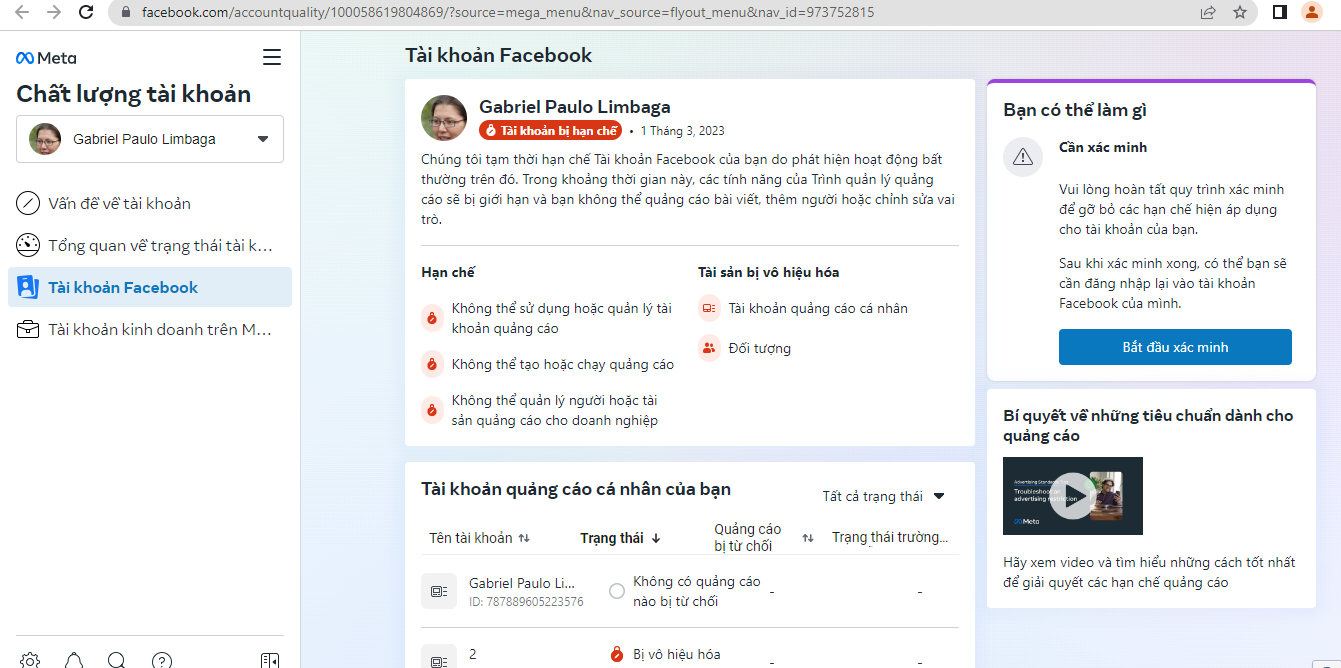Viewport: 1341px width, 668px height.
Task: View site info padlock icon
Action: tap(126, 12)
